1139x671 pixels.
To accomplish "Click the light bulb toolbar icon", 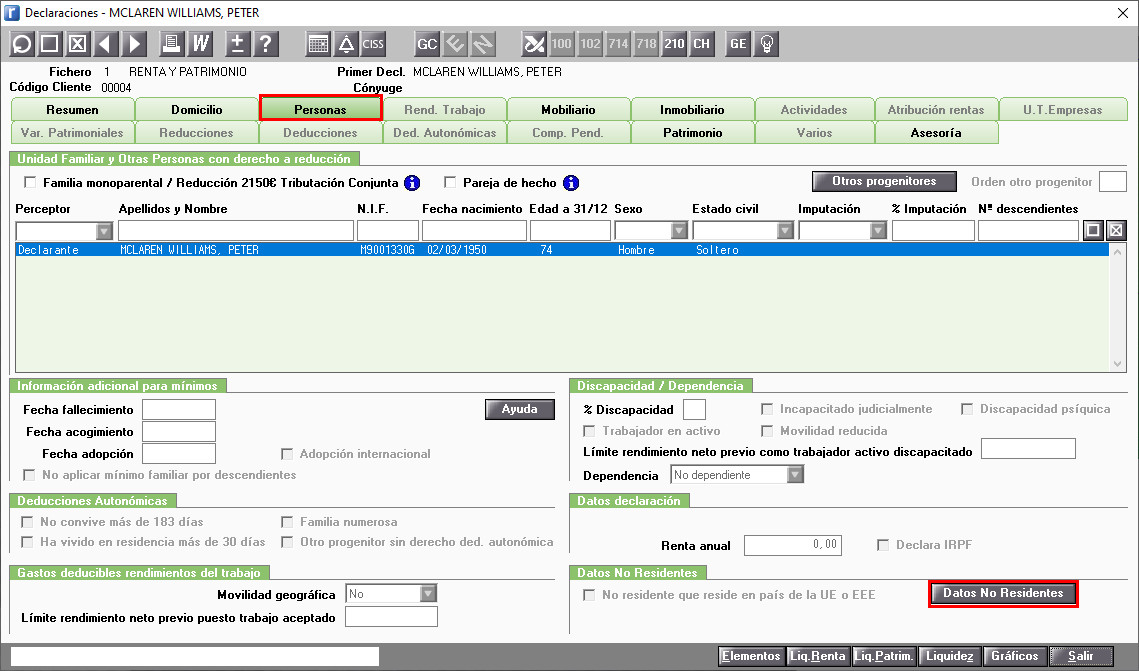I will [766, 44].
